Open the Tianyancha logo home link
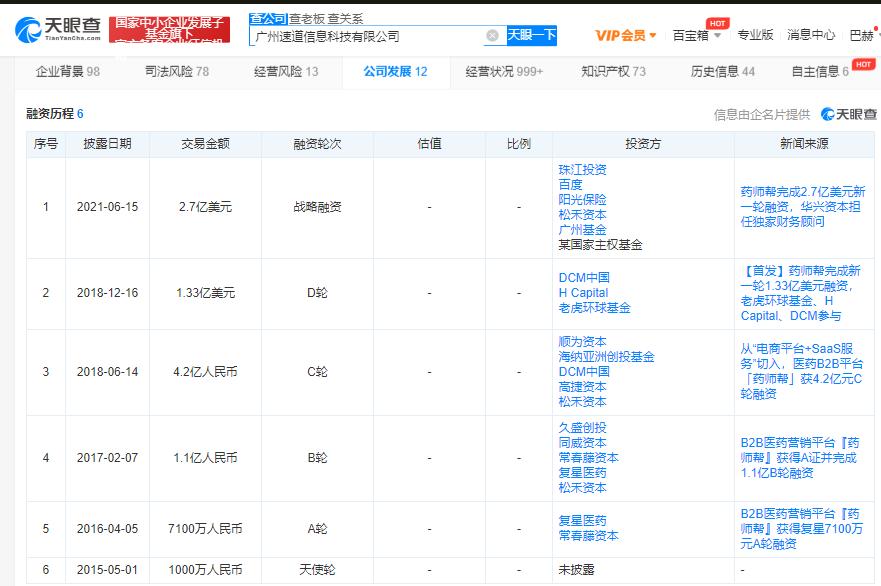The image size is (881, 586). [x=57, y=29]
